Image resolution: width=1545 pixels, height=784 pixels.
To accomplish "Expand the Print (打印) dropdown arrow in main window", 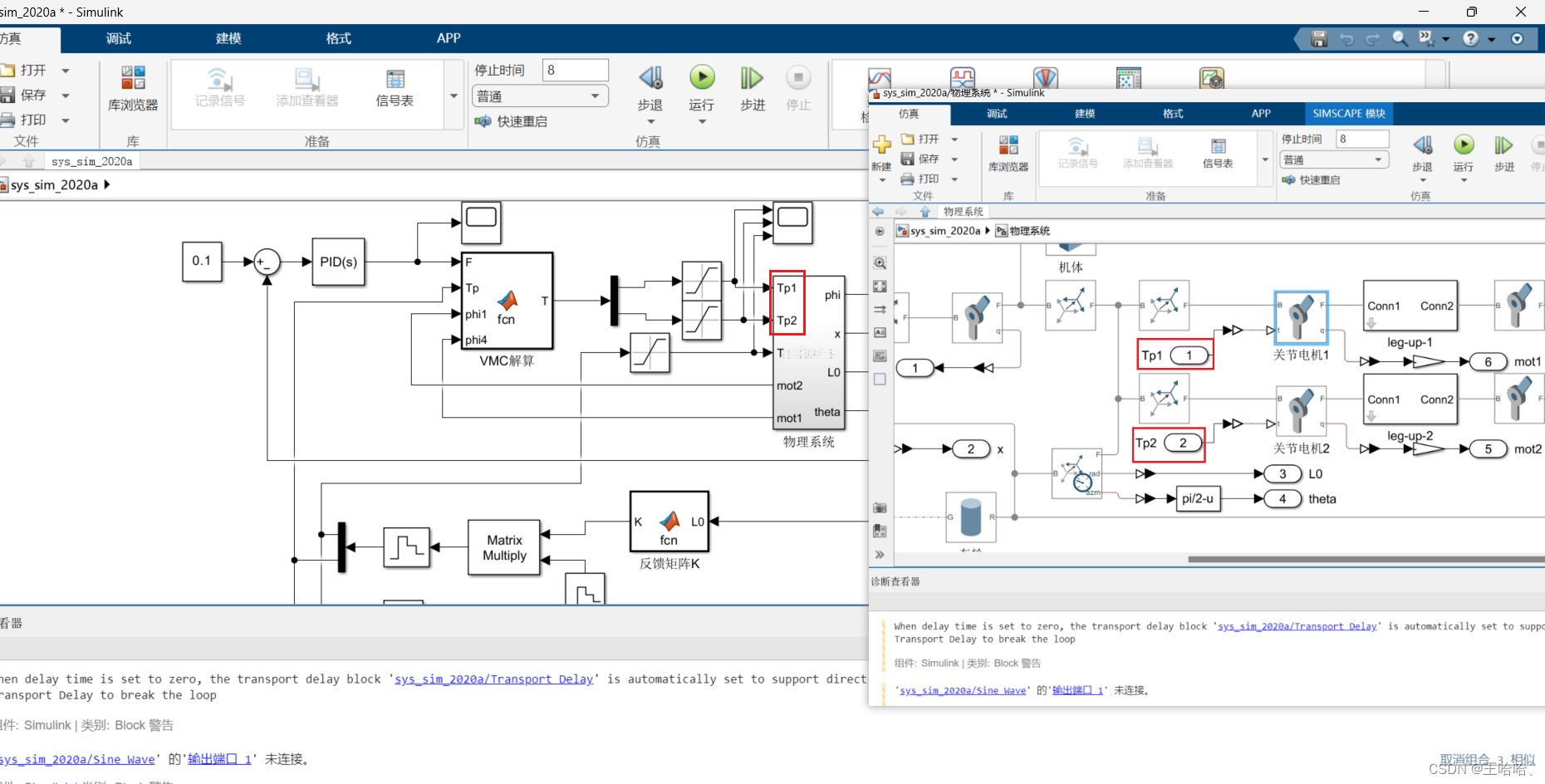I will click(x=66, y=120).
